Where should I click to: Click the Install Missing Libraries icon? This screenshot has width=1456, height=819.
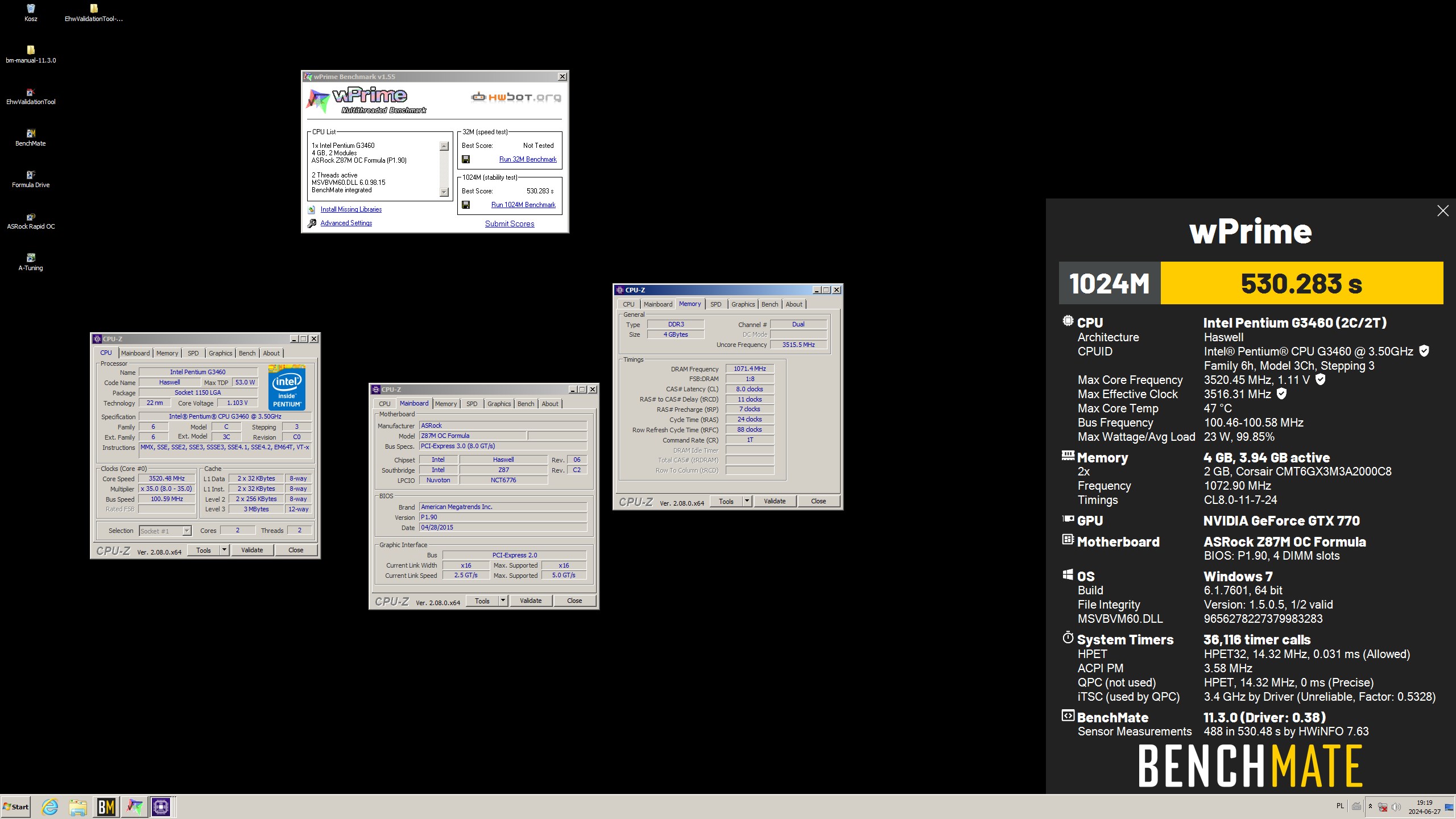(312, 210)
